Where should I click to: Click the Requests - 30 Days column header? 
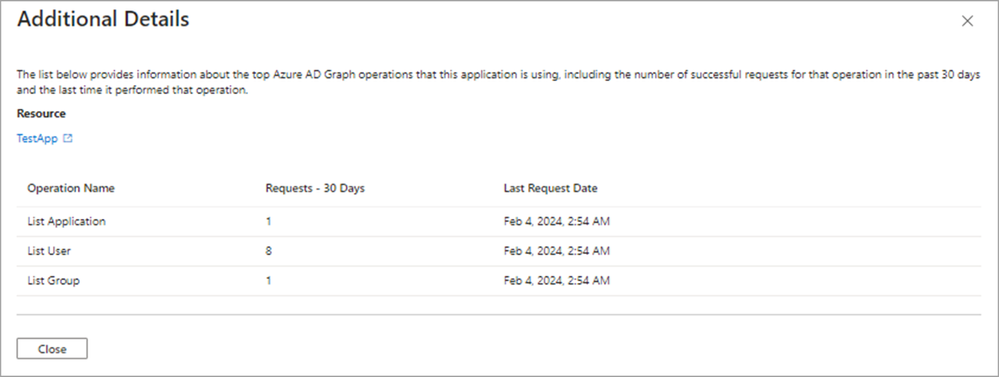point(315,188)
